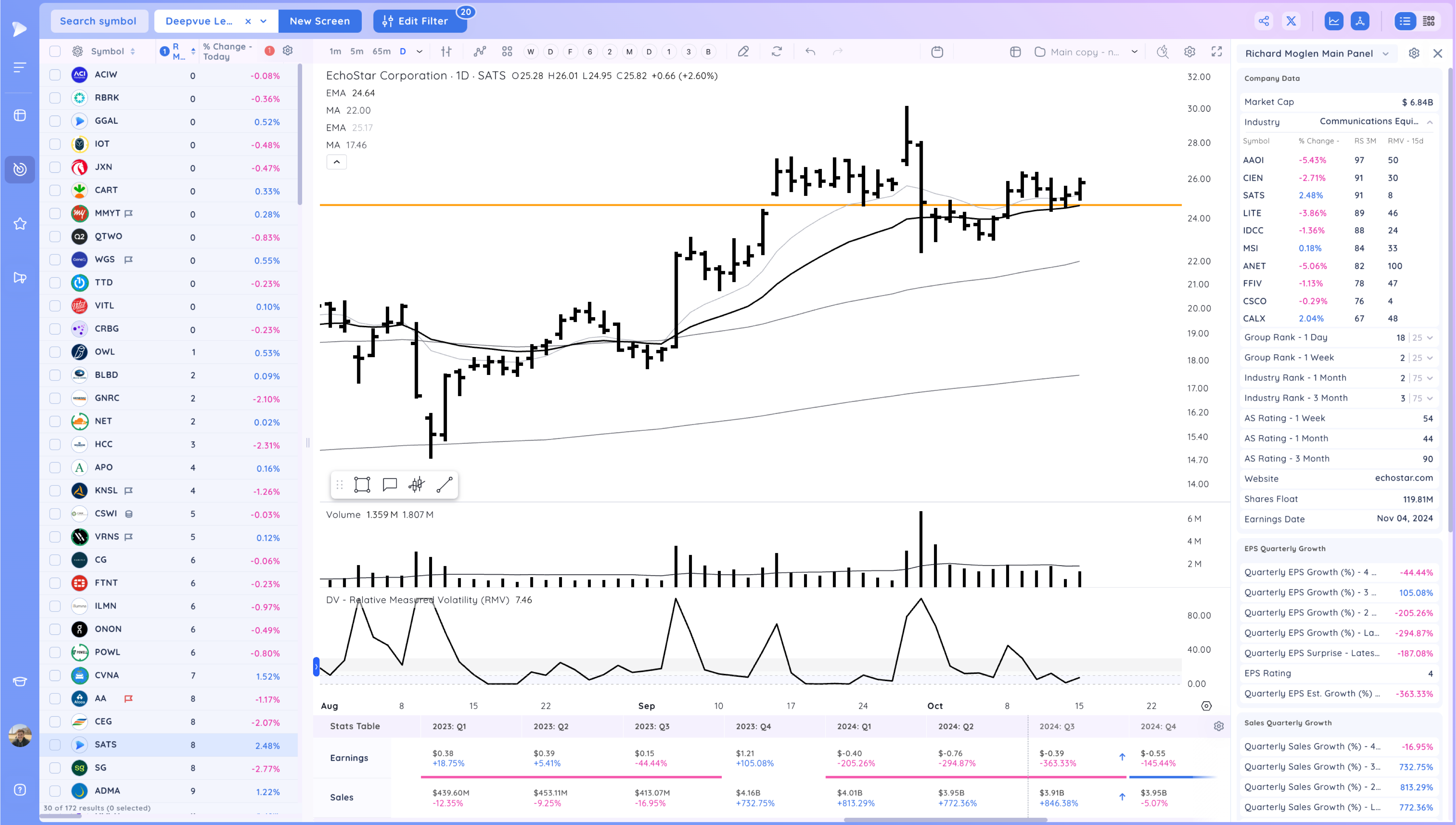
Task: Tick the checkbox next to ACIW
Action: tap(55, 74)
